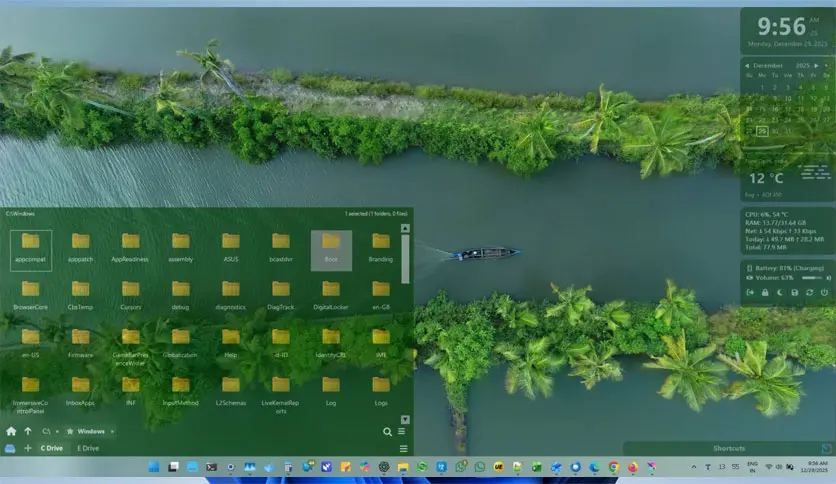The width and height of the screenshot is (836, 484).
Task: Click file list scroll down arrow
Action: (x=405, y=420)
